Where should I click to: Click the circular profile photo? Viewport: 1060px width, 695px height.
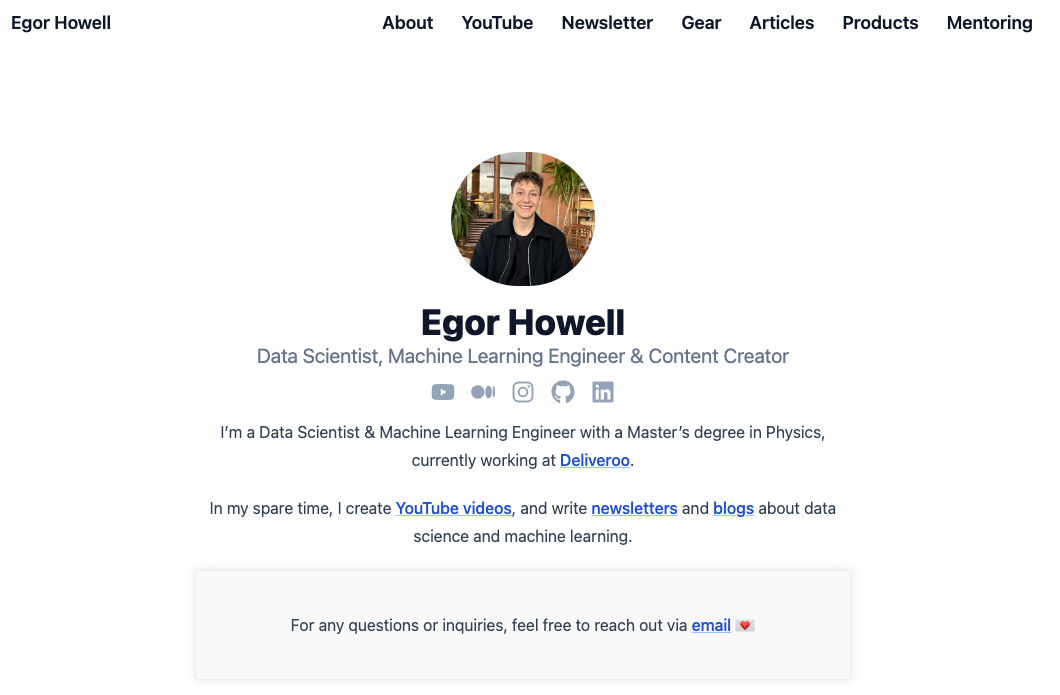522,218
